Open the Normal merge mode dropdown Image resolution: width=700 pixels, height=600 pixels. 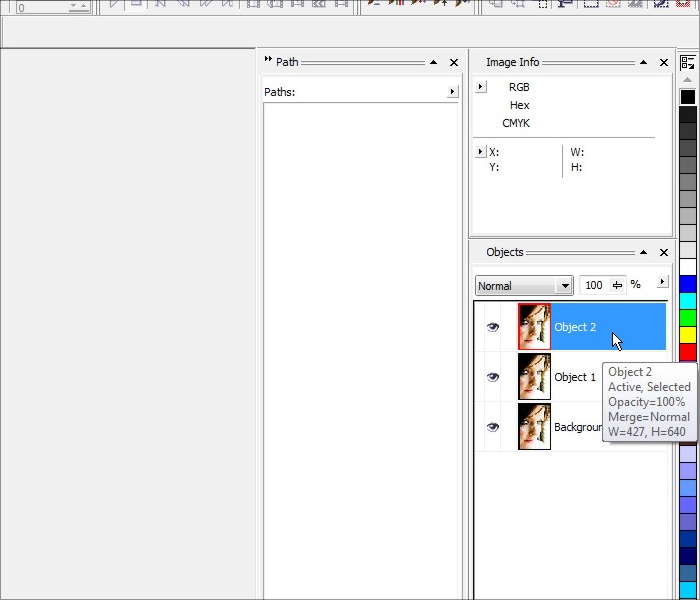click(x=565, y=286)
